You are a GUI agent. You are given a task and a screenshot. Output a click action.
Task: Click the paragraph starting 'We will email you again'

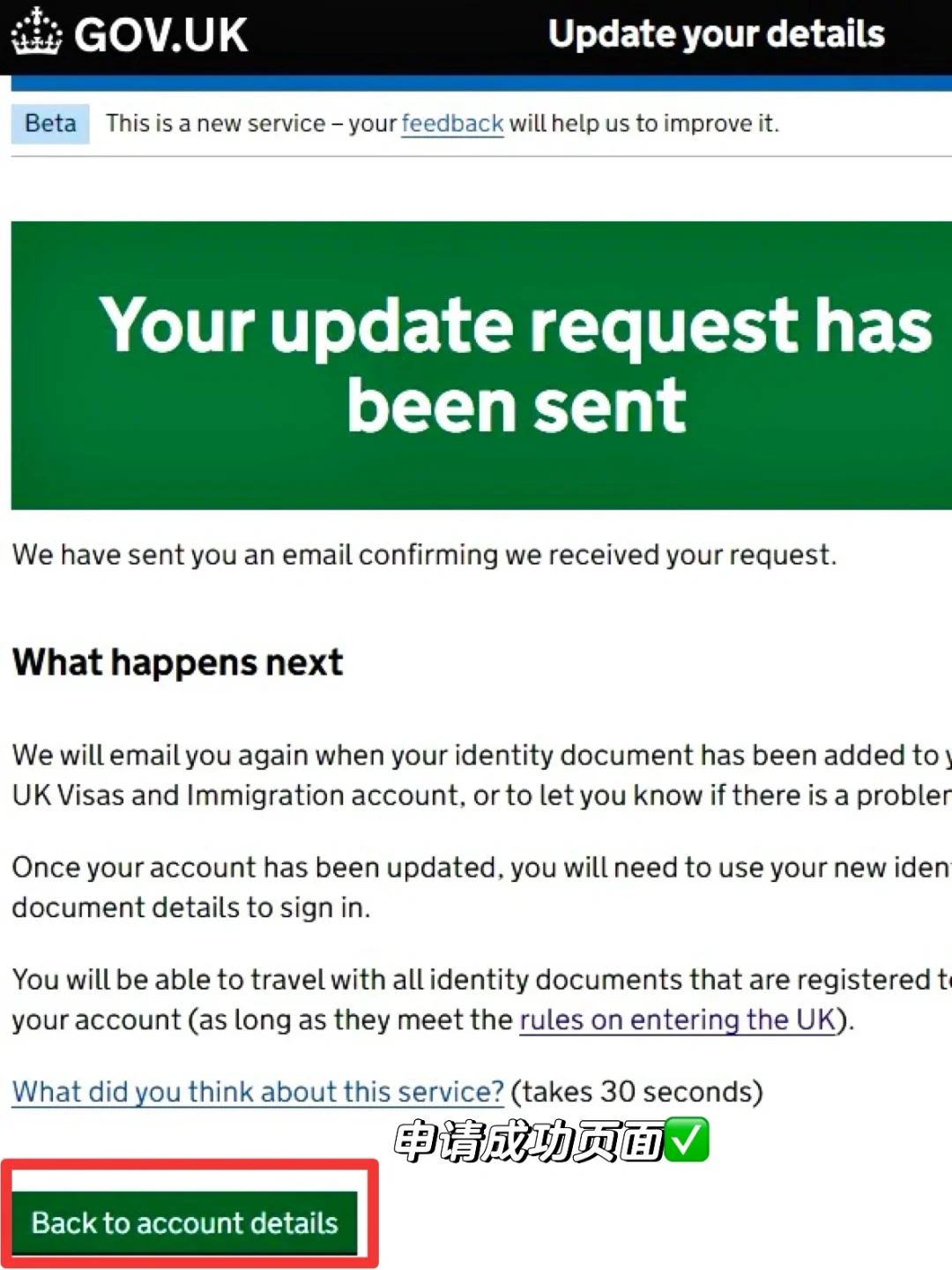tap(481, 775)
